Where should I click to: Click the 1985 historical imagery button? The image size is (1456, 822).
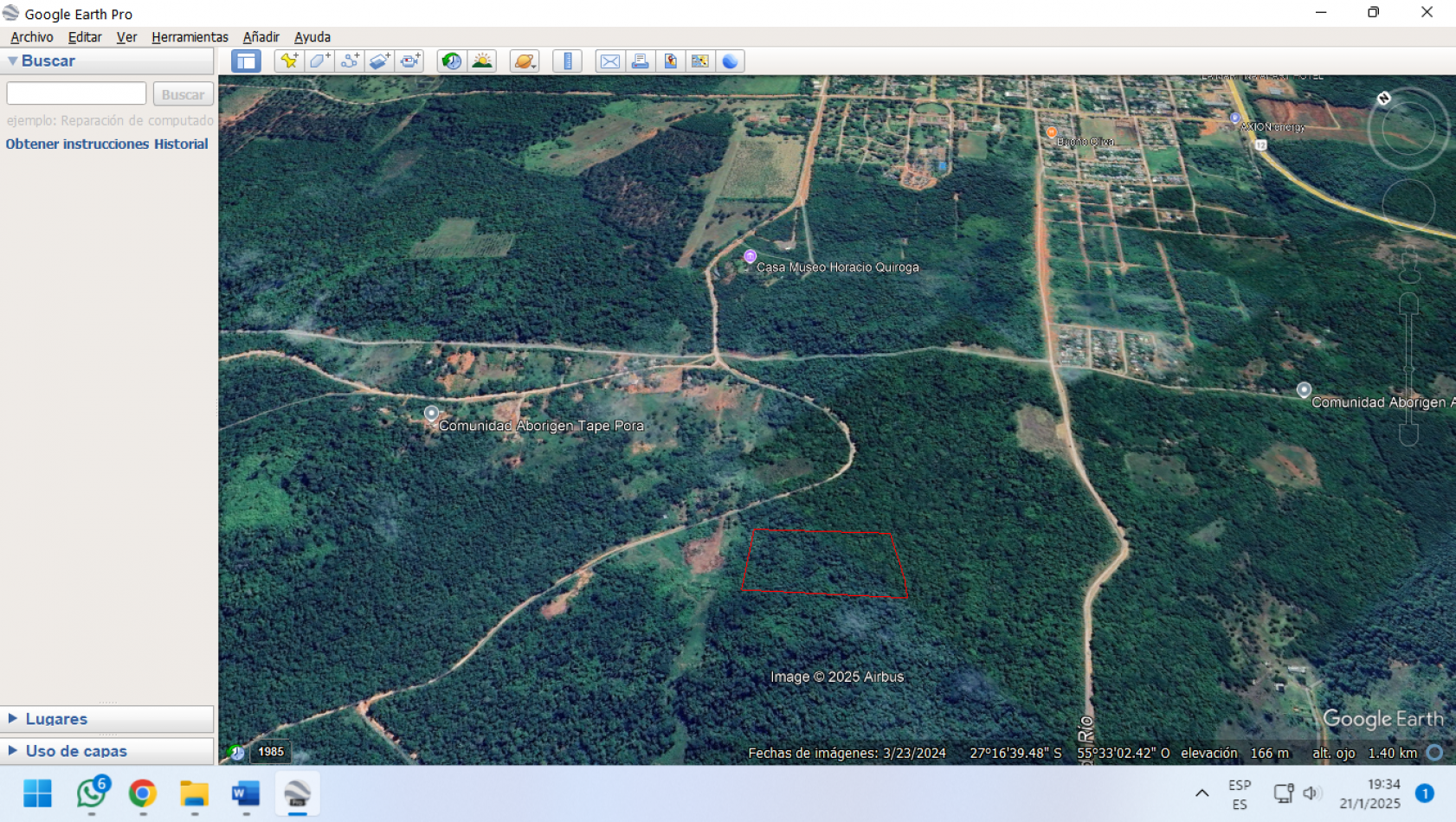(271, 752)
